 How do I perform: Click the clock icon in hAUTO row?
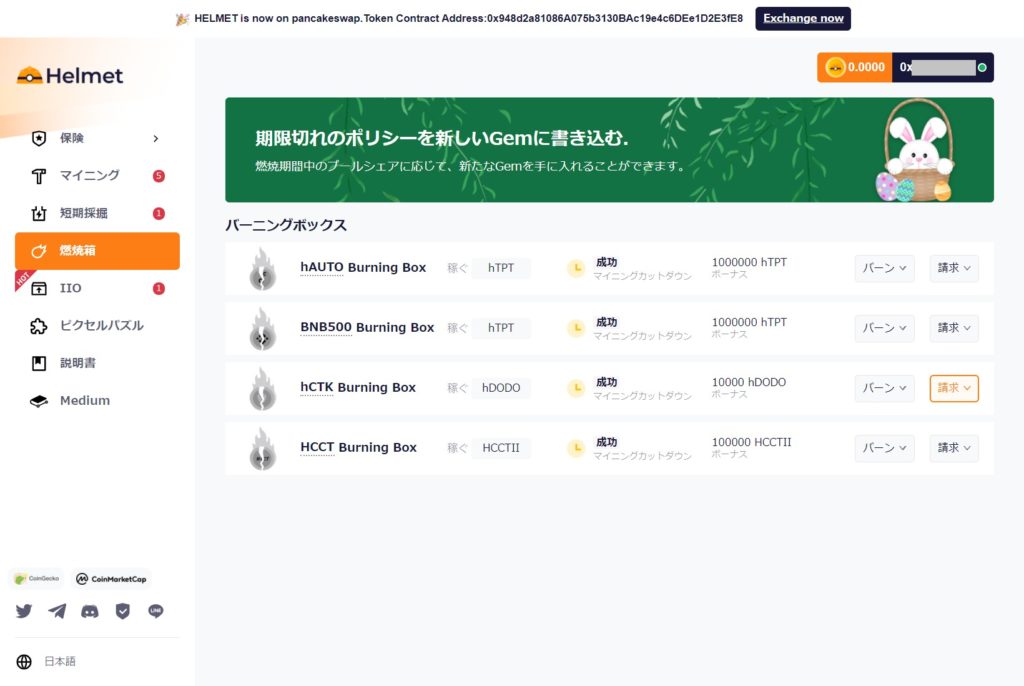click(x=577, y=268)
